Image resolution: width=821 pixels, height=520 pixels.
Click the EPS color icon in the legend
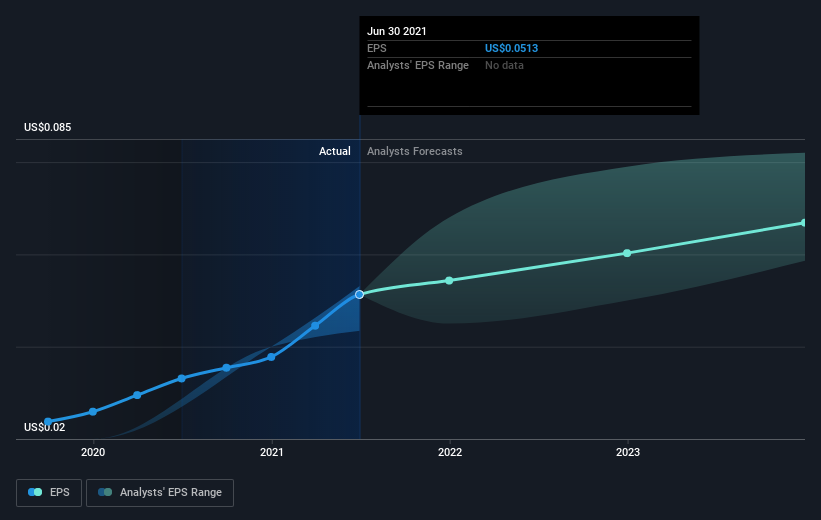(35, 492)
